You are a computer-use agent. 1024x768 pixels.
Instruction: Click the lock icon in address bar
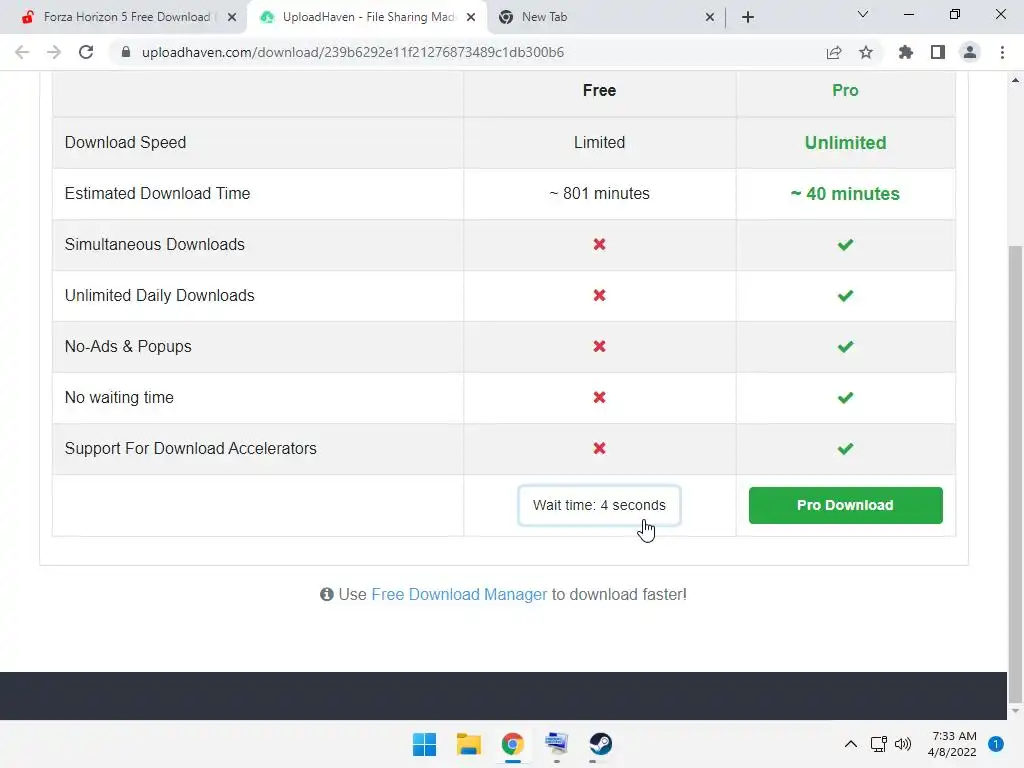point(126,52)
